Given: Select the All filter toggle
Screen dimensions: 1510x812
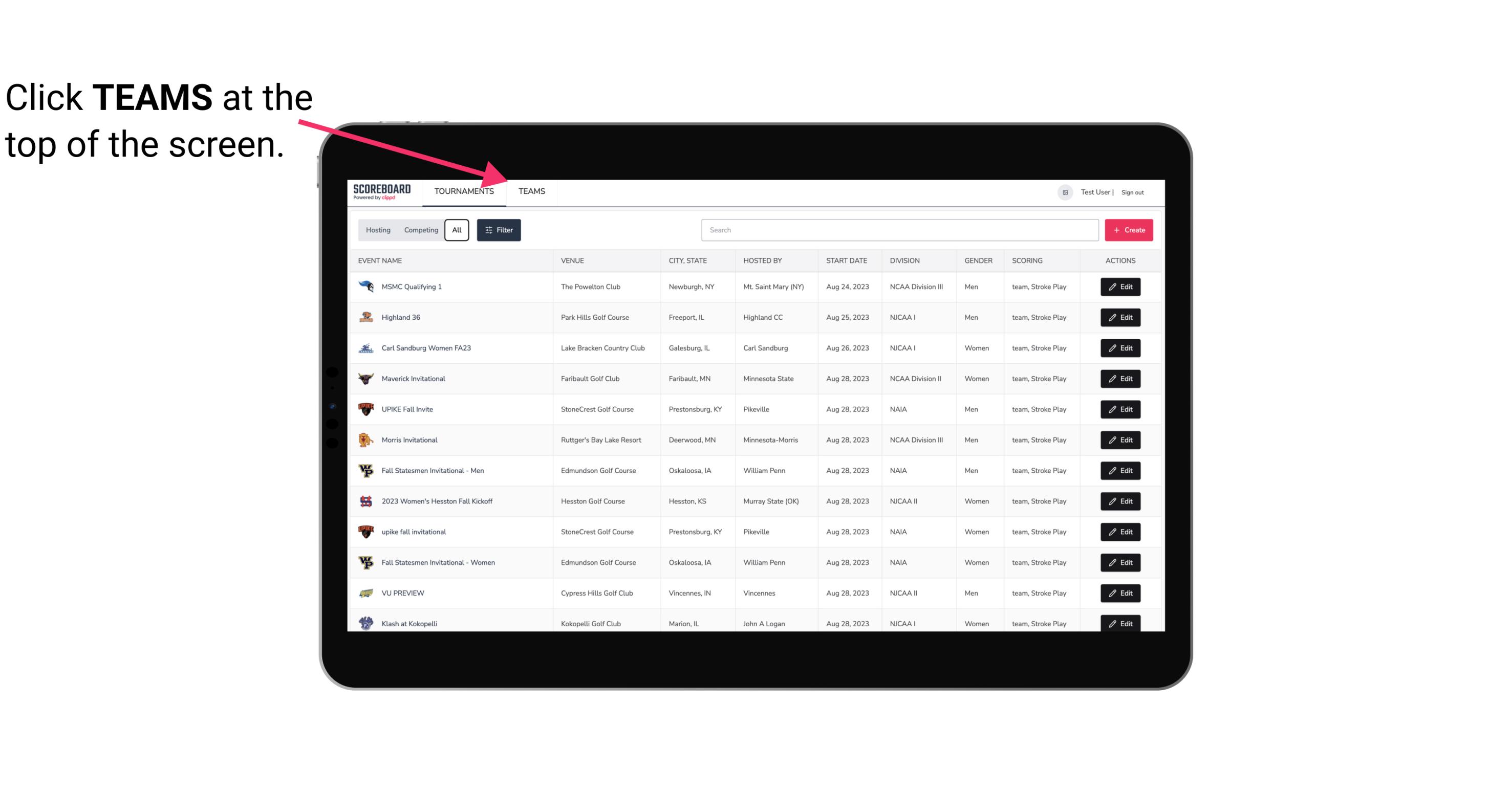Looking at the screenshot, I should point(457,230).
